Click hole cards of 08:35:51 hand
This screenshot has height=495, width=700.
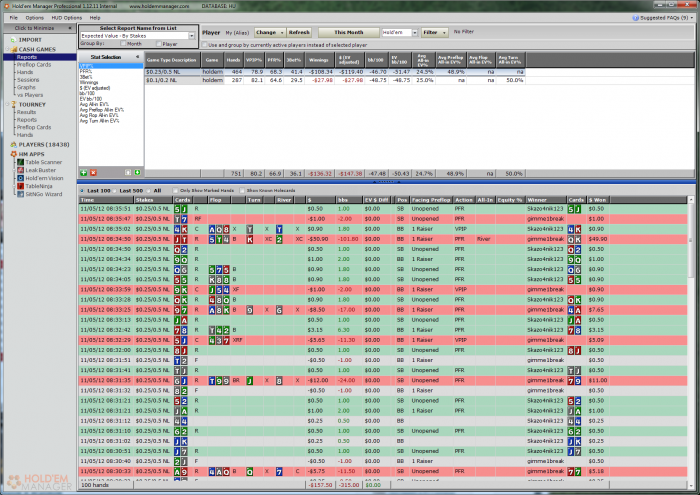pos(181,209)
